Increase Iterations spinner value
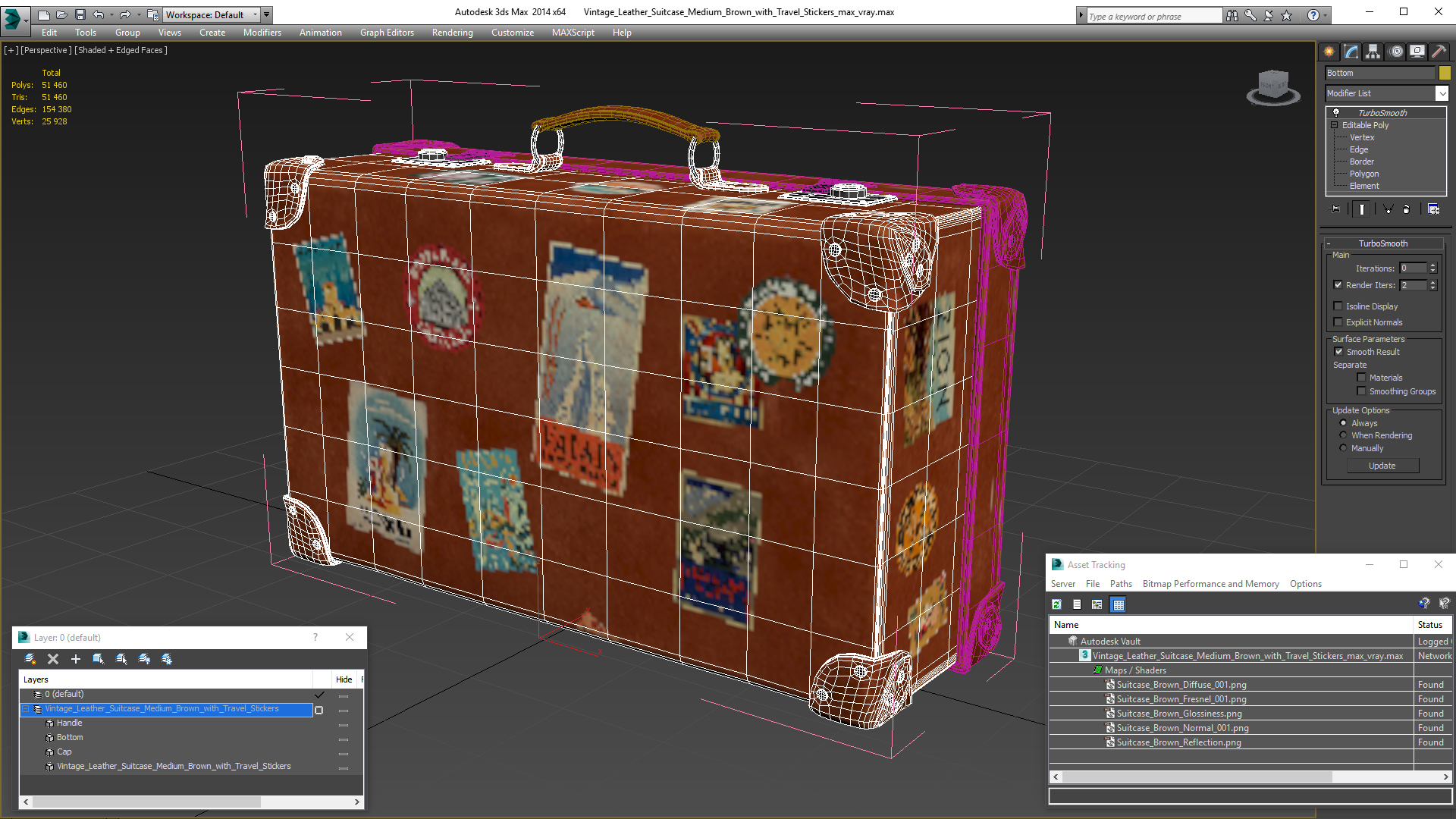 (x=1432, y=265)
